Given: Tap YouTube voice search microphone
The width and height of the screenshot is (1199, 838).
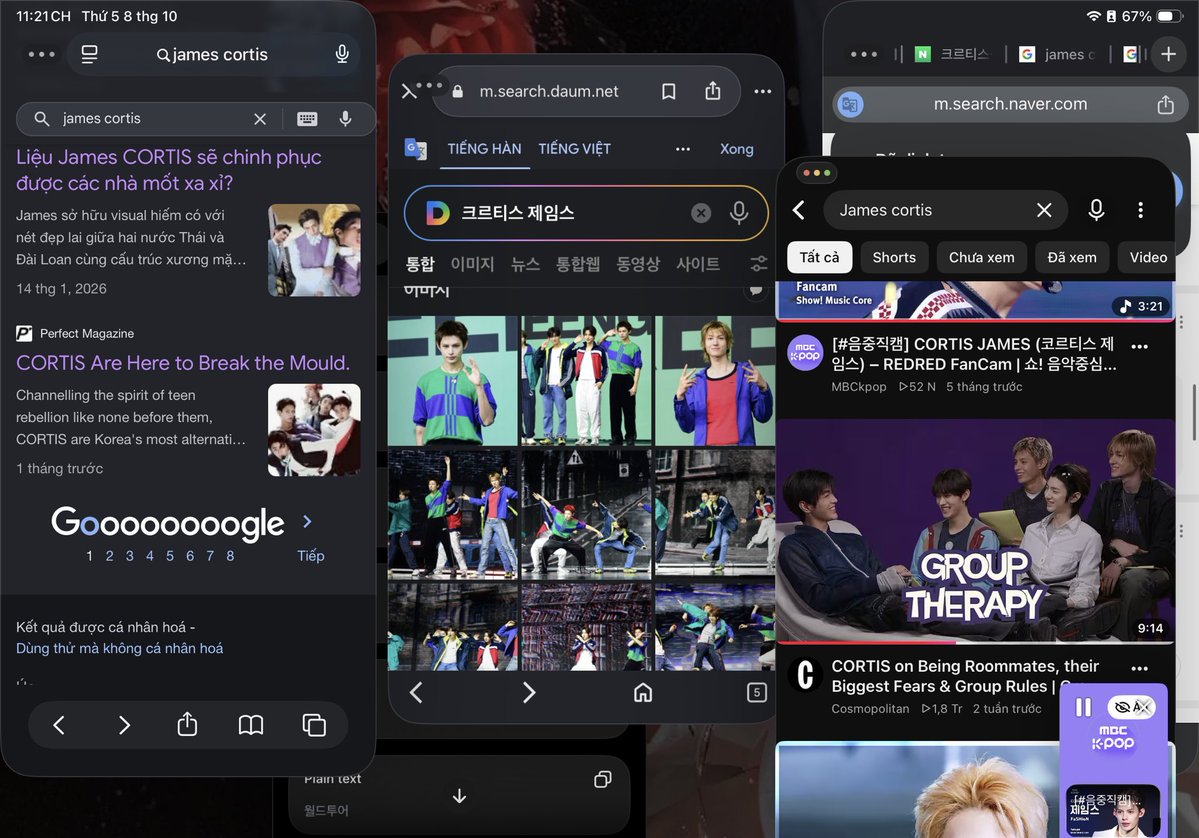Looking at the screenshot, I should [x=1096, y=210].
